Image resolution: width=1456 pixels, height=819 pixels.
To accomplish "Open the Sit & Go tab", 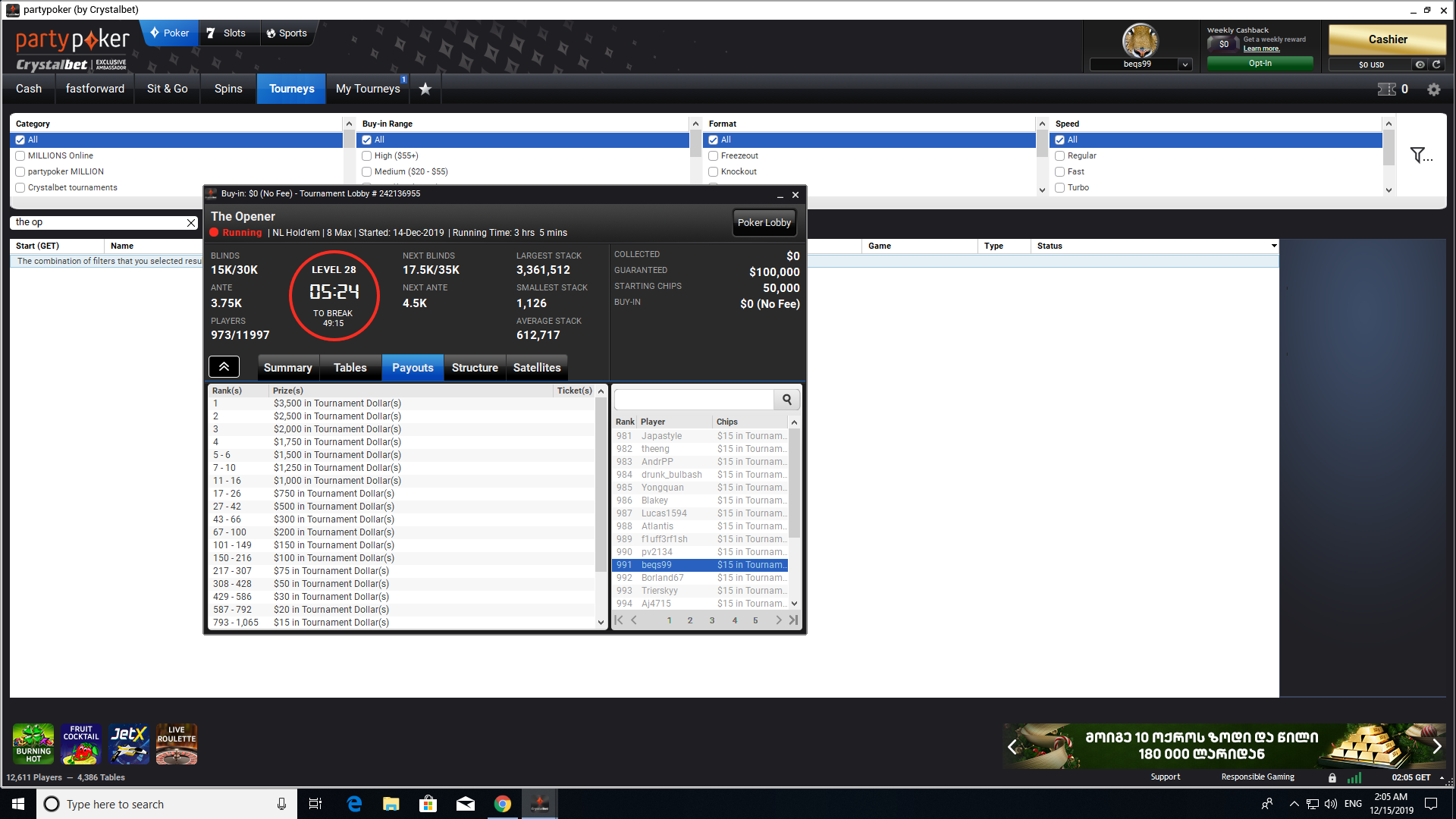I will pos(167,89).
